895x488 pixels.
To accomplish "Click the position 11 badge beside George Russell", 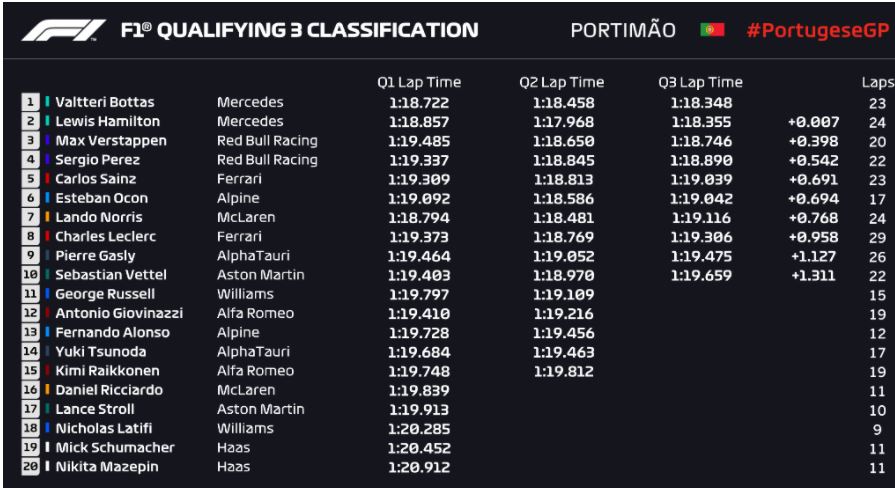I will [30, 294].
